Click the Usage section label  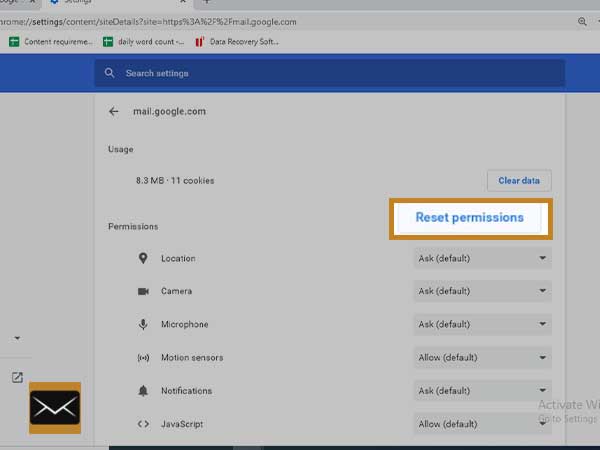pos(121,149)
